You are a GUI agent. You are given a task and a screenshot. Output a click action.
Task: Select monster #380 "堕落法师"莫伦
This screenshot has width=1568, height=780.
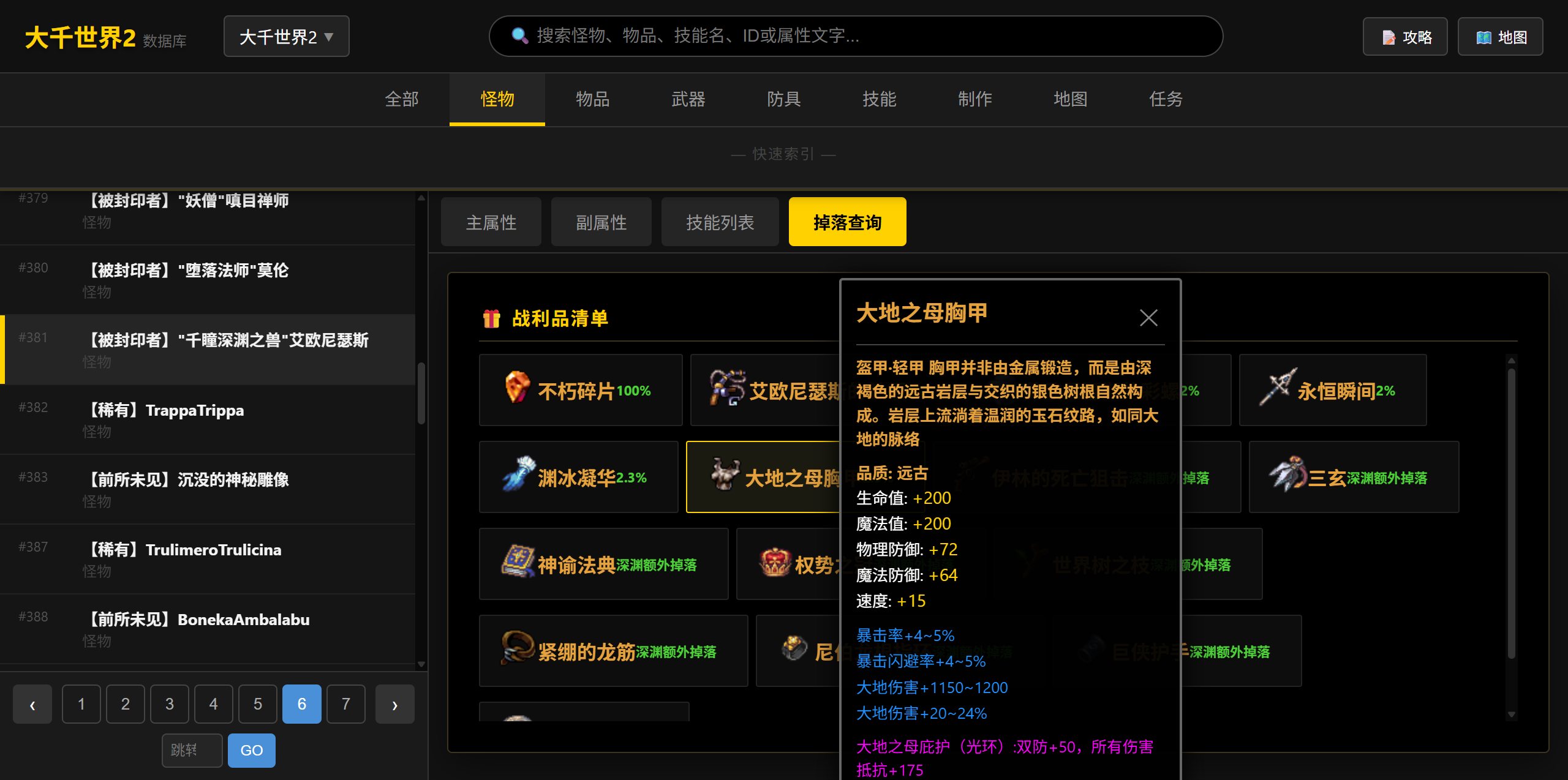[x=208, y=280]
